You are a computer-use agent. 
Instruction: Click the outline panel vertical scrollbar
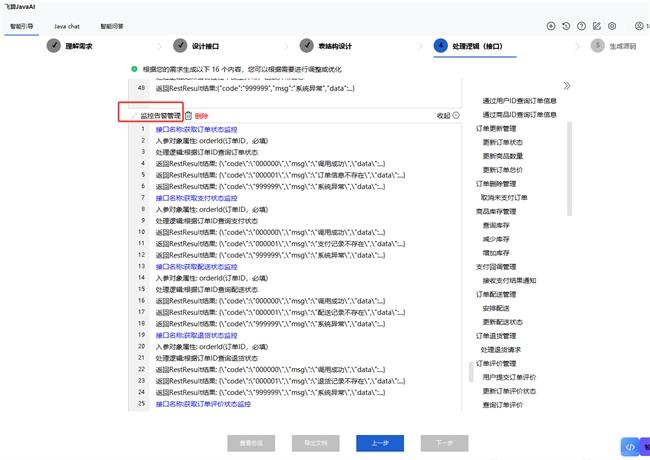(570, 169)
